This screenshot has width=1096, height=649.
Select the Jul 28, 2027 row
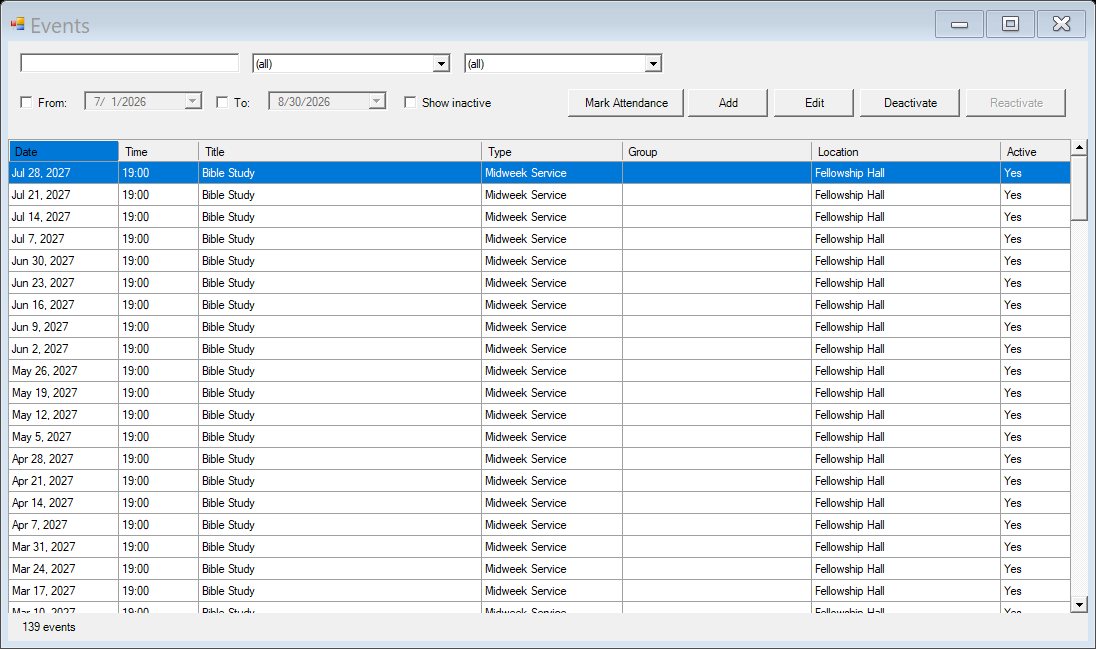tap(539, 173)
